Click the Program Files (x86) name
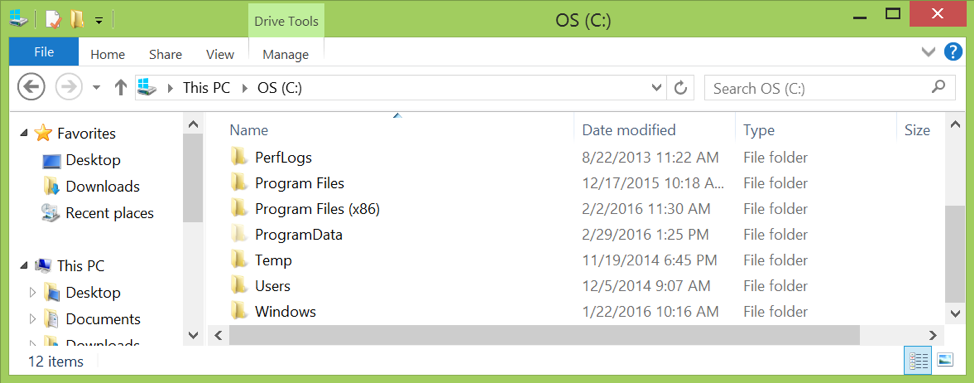 317,209
